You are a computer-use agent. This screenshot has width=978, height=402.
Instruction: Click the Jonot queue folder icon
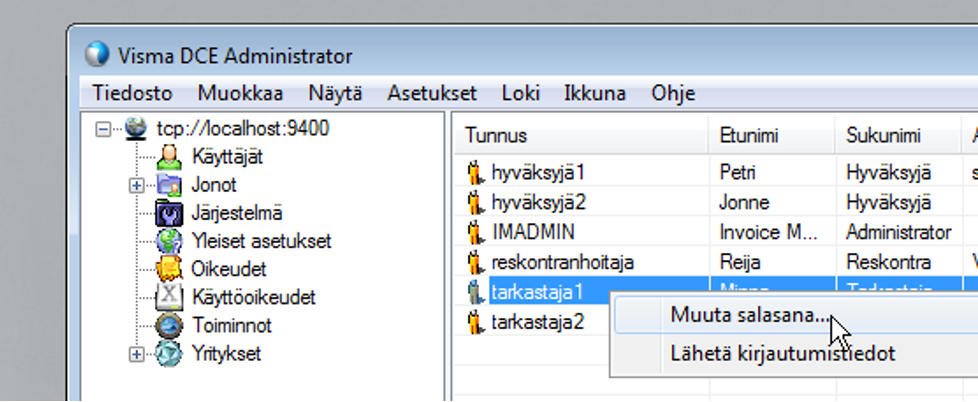tap(167, 185)
